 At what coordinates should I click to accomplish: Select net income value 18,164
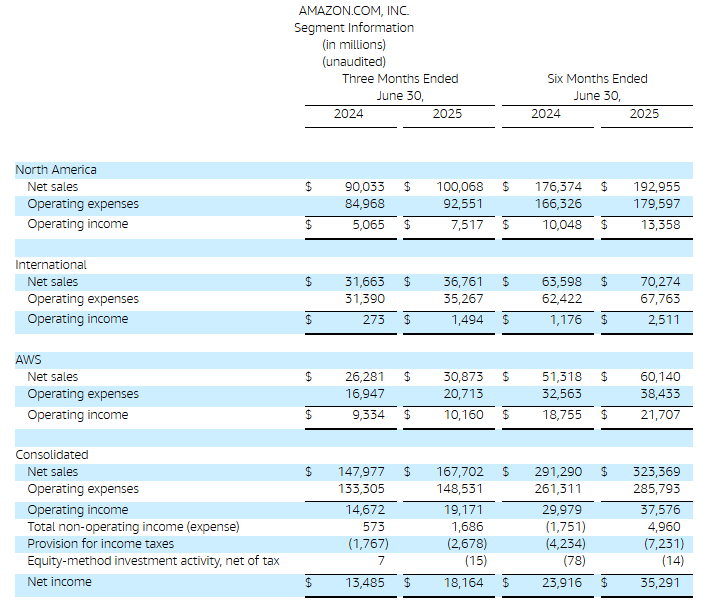pyautogui.click(x=463, y=583)
